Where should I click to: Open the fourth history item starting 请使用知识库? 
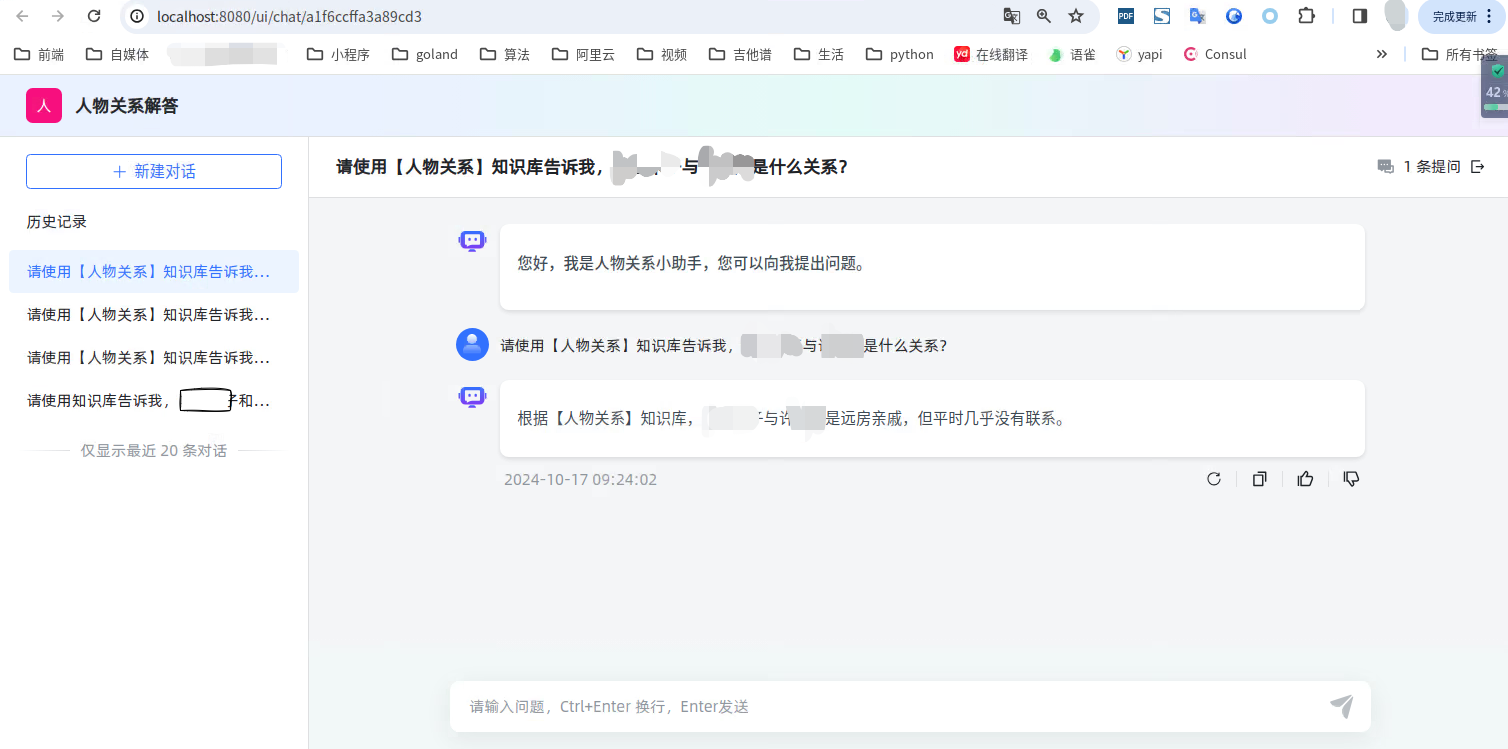pos(149,401)
